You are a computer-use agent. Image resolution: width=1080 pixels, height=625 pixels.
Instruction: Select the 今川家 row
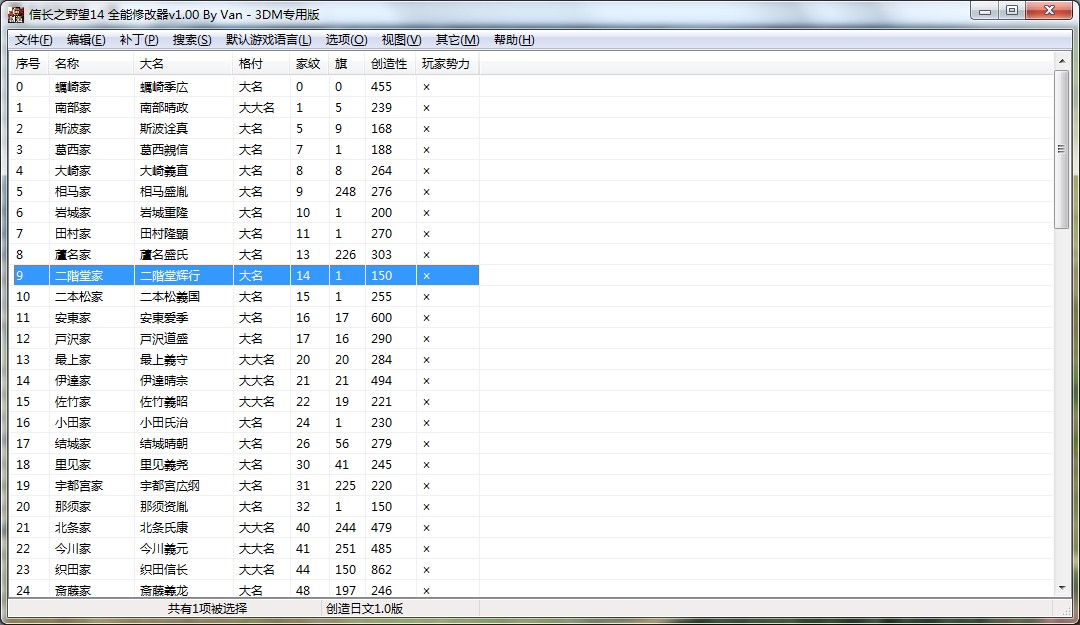[x=246, y=549]
